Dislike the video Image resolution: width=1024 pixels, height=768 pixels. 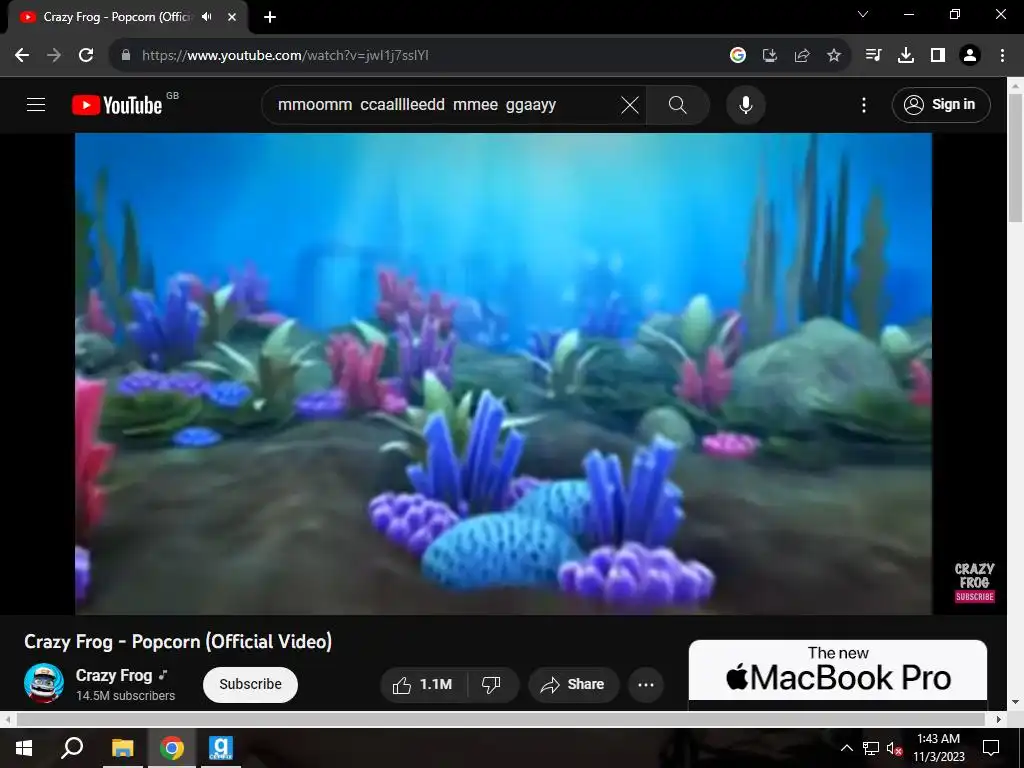pos(492,684)
